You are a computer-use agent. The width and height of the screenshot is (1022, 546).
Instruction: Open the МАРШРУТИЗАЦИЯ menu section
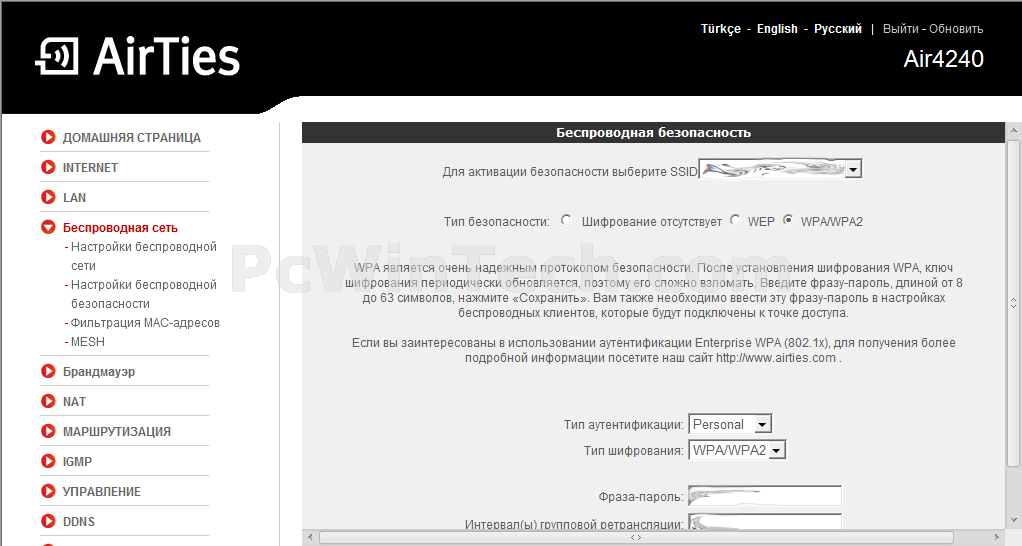117,431
